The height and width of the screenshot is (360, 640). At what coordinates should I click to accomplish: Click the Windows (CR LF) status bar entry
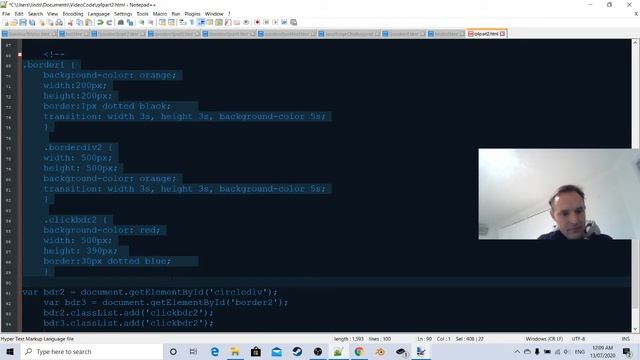pos(544,339)
